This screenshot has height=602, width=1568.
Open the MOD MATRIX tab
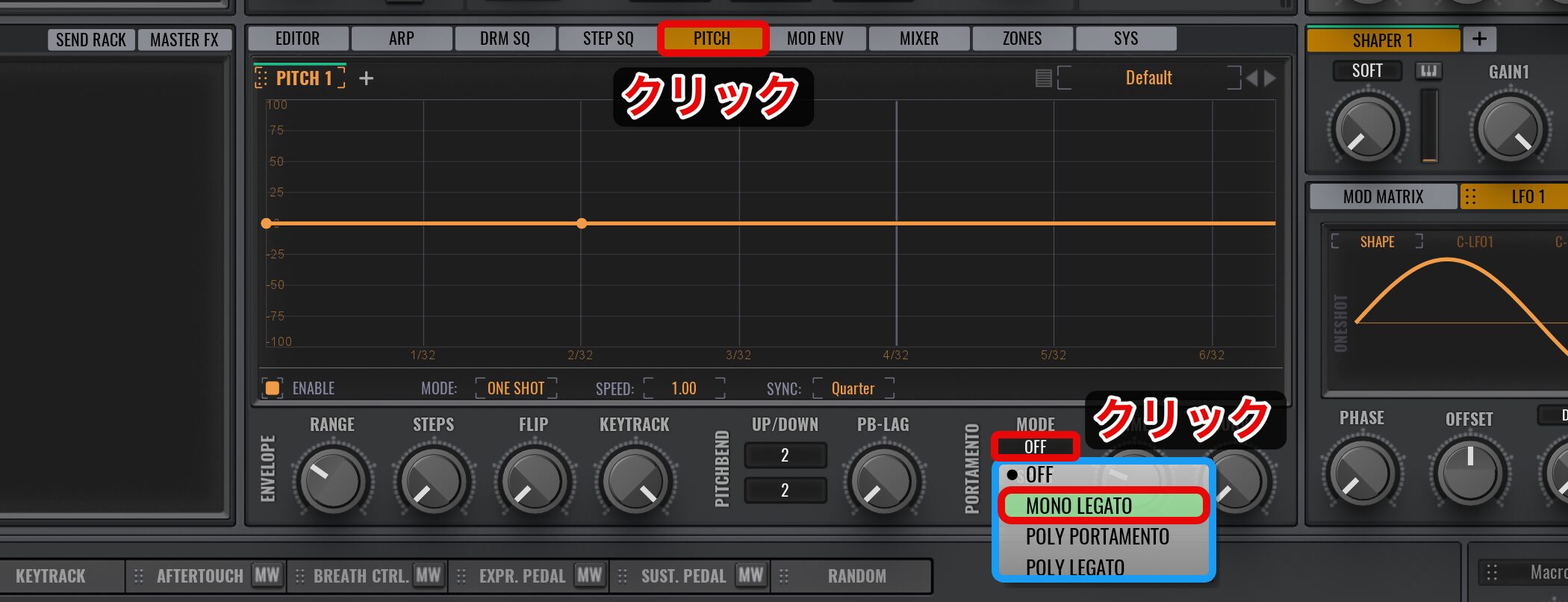1384,196
